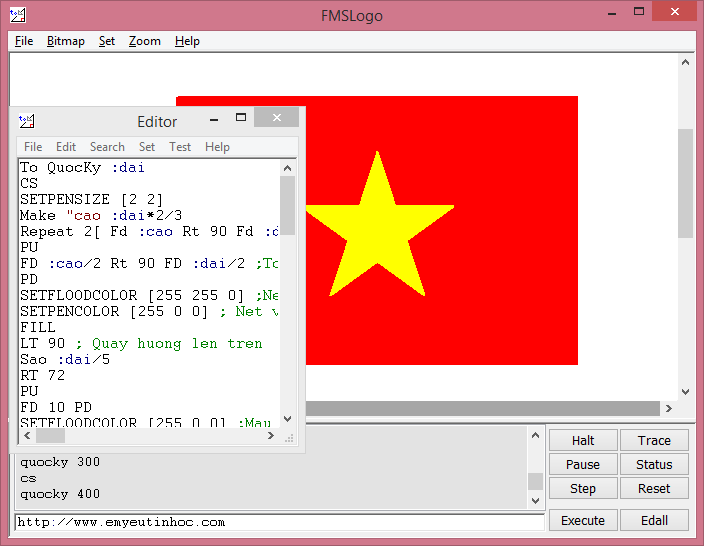
Task: Click the Editor resize grip corner
Action: [289, 438]
